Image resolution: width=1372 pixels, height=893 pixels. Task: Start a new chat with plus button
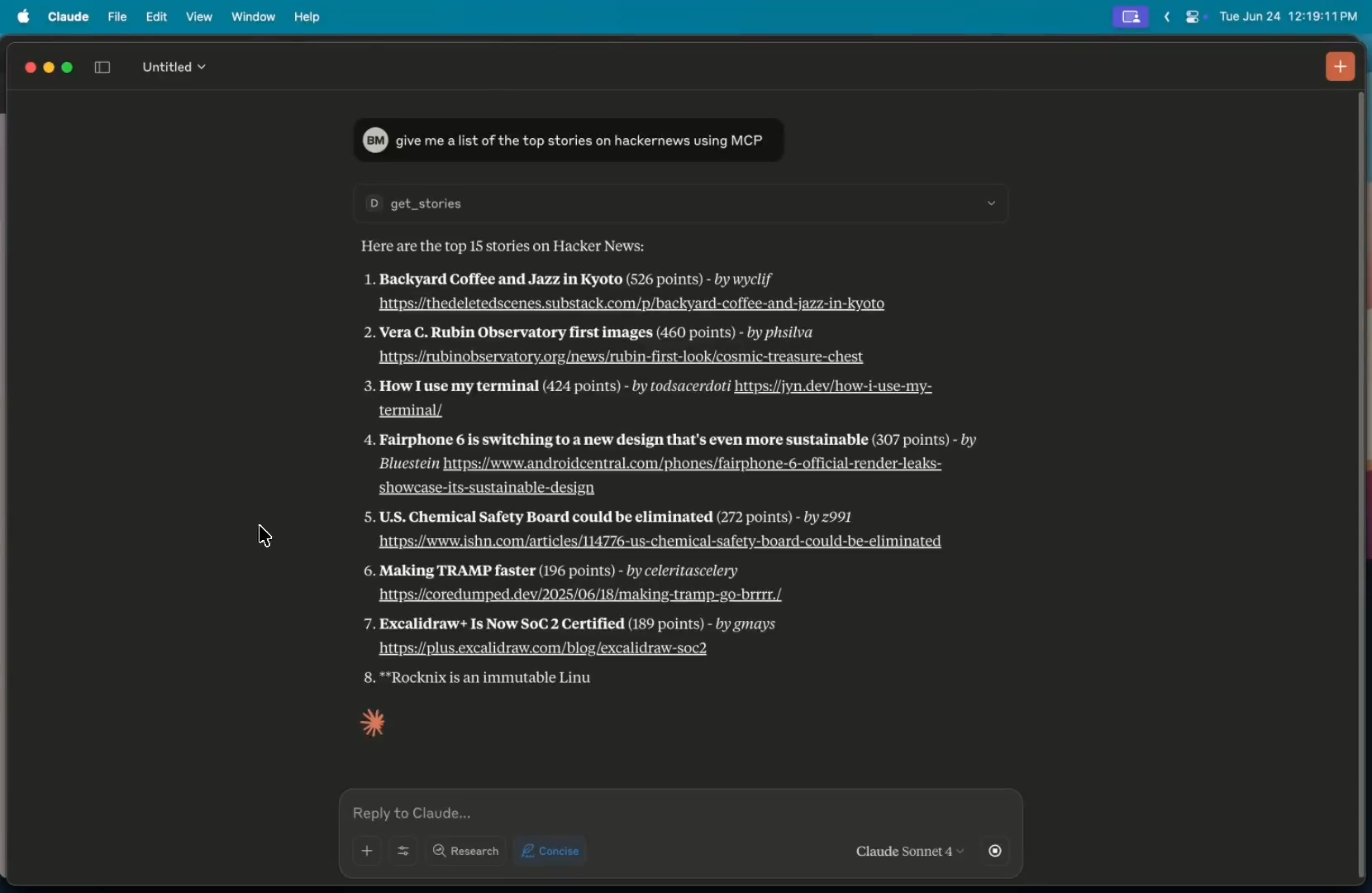coord(1341,67)
